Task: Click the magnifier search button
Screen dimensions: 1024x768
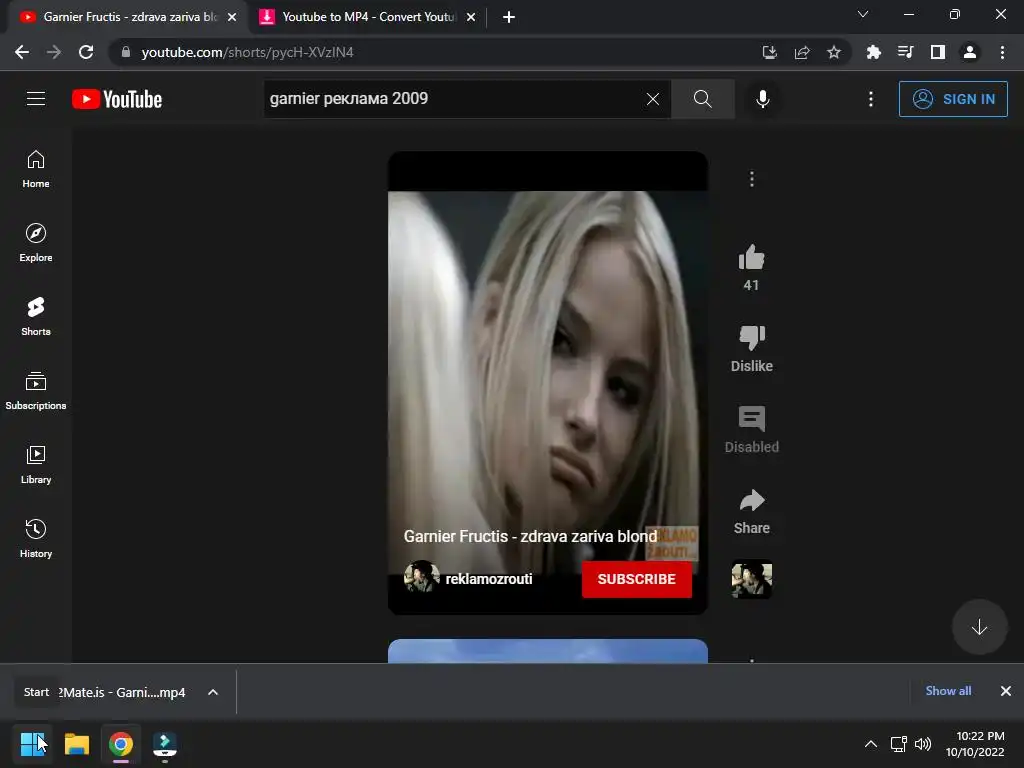Action: point(703,99)
